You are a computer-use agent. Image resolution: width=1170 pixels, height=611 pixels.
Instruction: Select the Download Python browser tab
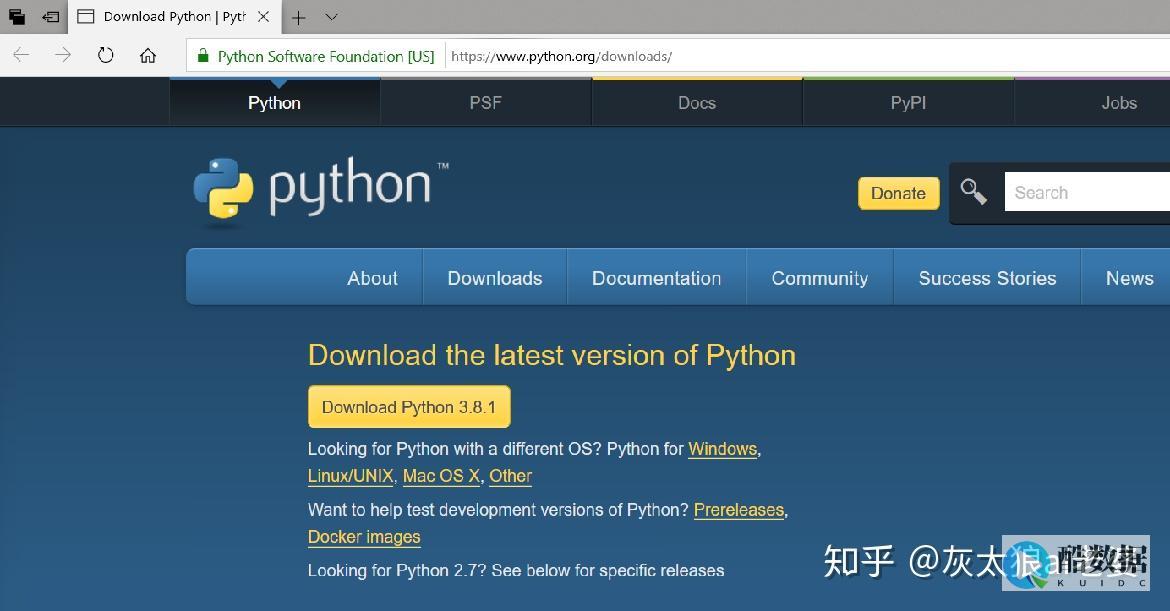pos(175,16)
